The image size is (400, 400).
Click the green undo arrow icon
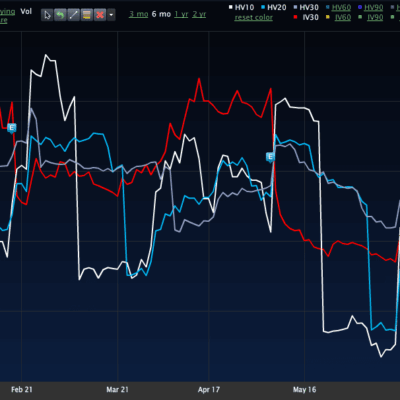(x=60, y=15)
